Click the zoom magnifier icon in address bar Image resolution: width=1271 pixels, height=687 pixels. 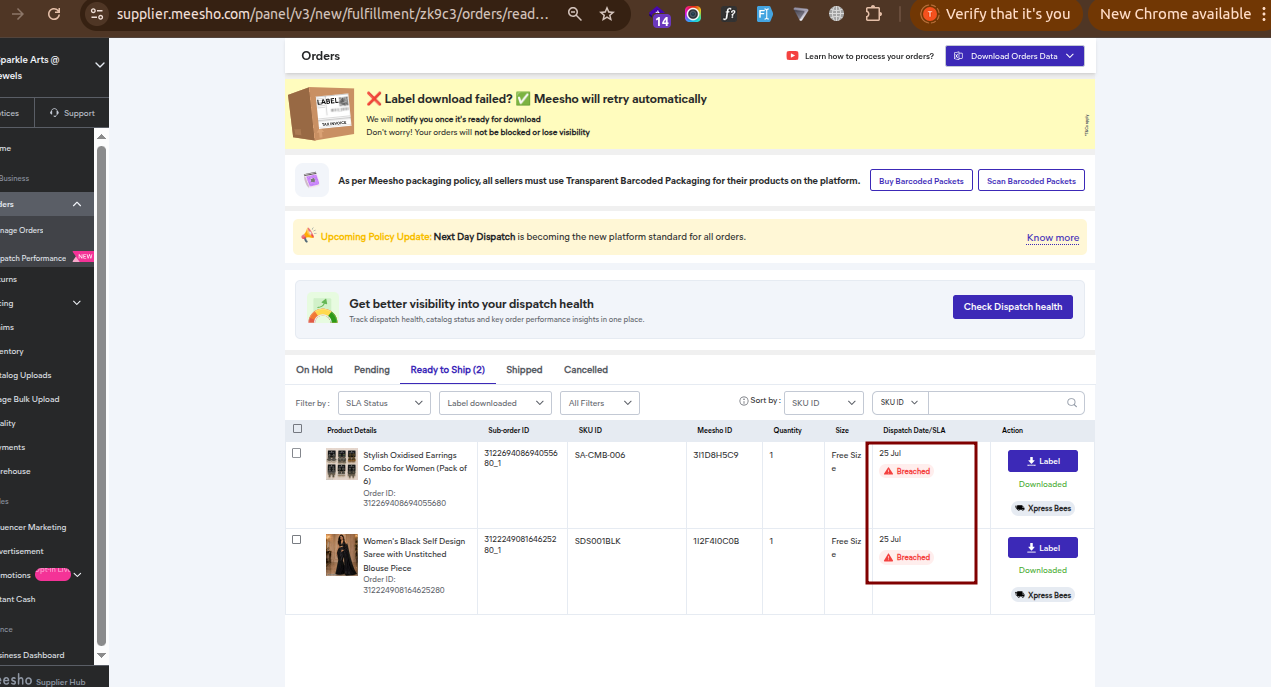(x=574, y=14)
